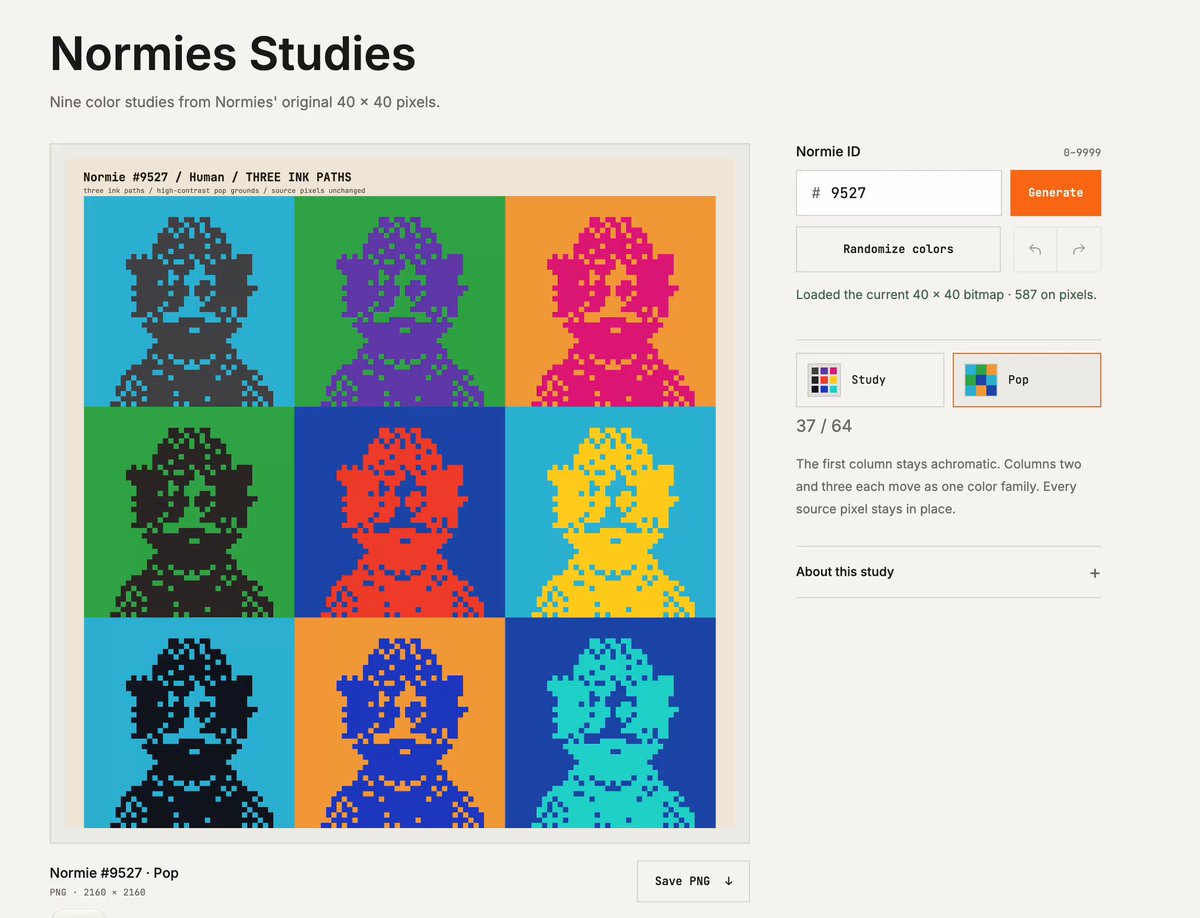Click the redo arrow icon
This screenshot has width=1200, height=918.
click(x=1079, y=250)
